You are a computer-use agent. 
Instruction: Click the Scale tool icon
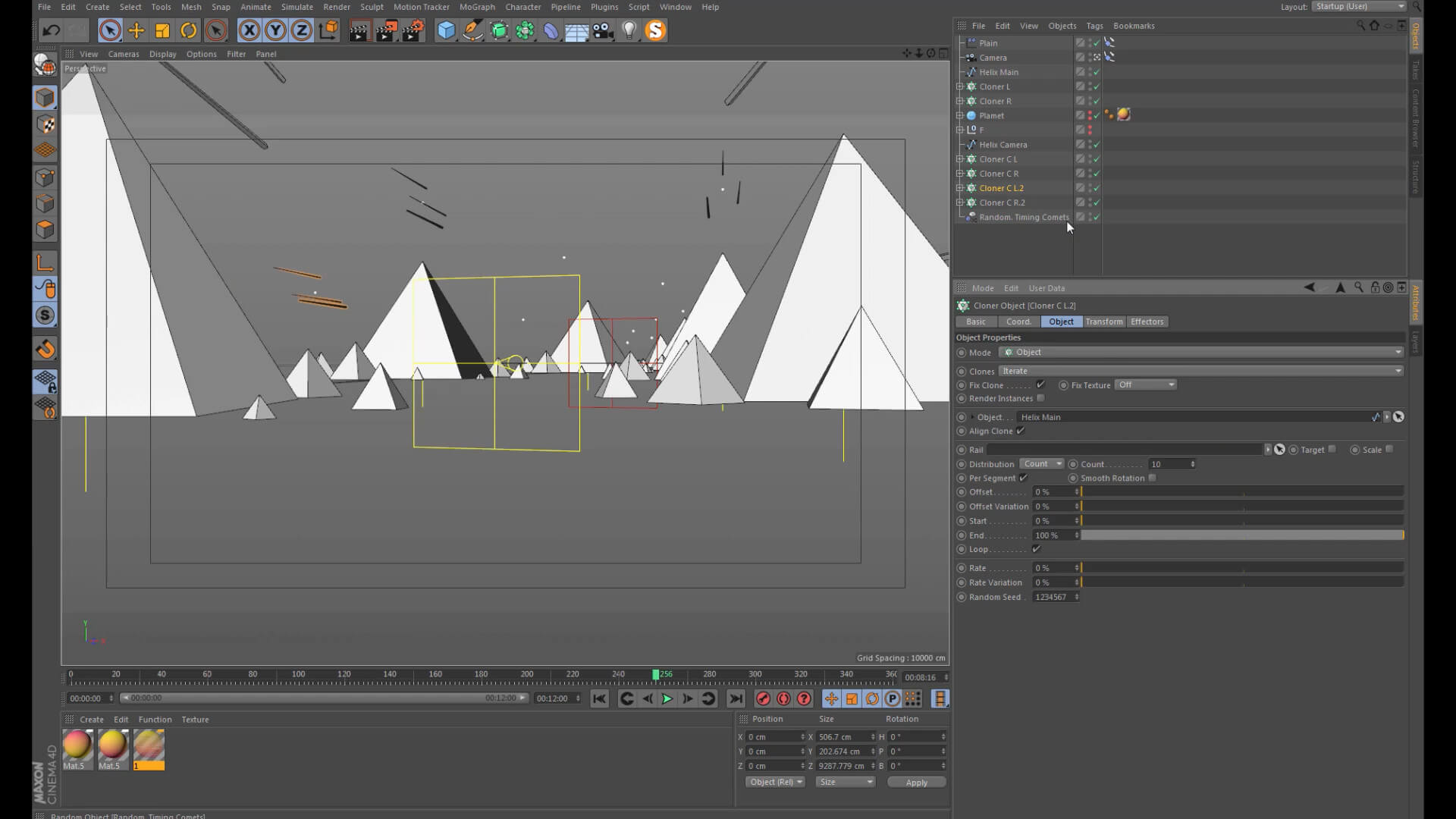click(x=162, y=30)
